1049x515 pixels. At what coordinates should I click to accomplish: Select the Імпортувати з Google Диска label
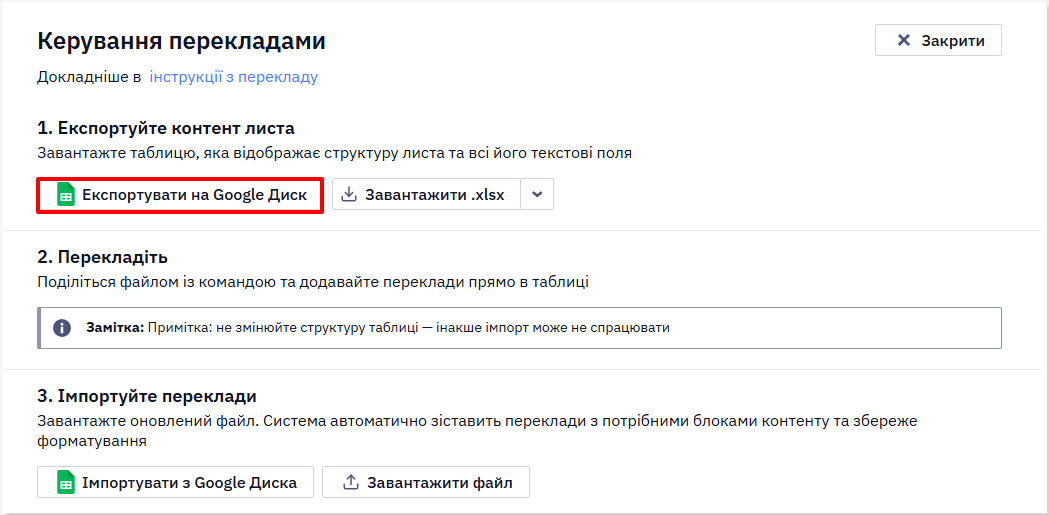(x=189, y=483)
